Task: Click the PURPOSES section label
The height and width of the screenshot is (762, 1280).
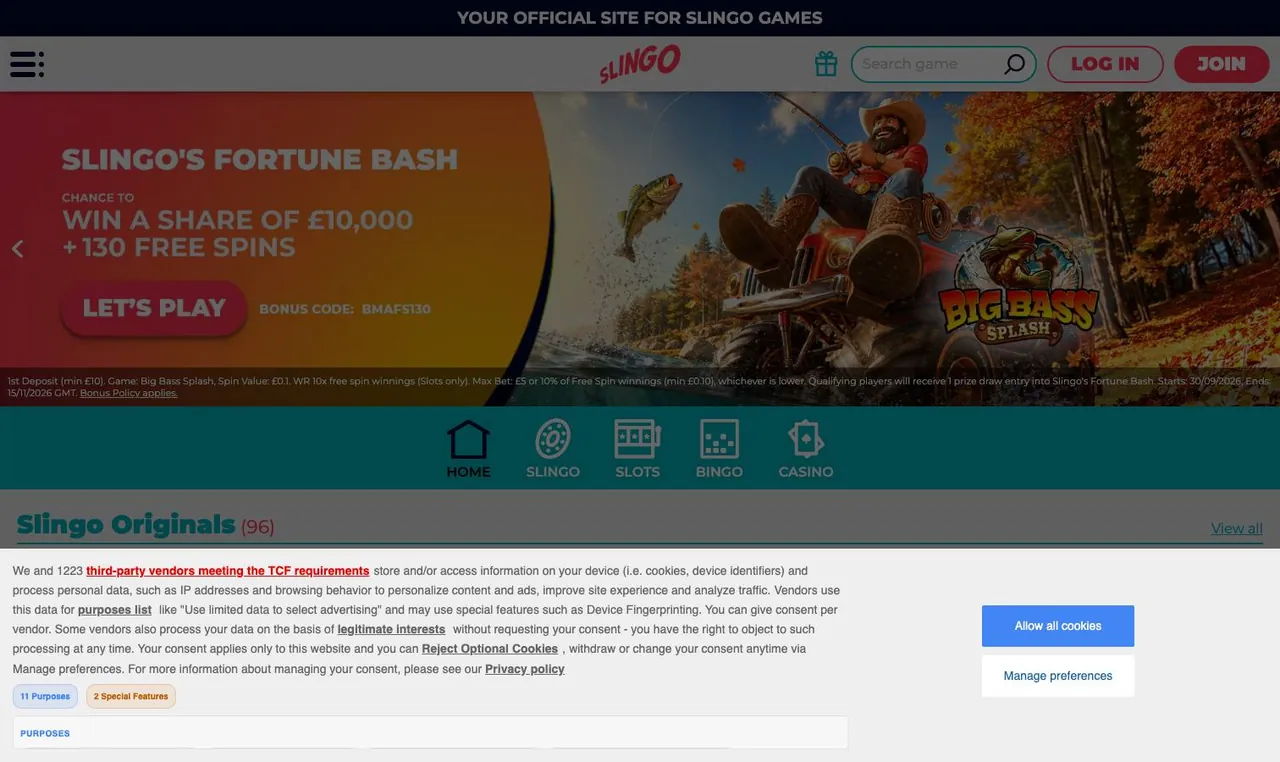Action: [45, 733]
